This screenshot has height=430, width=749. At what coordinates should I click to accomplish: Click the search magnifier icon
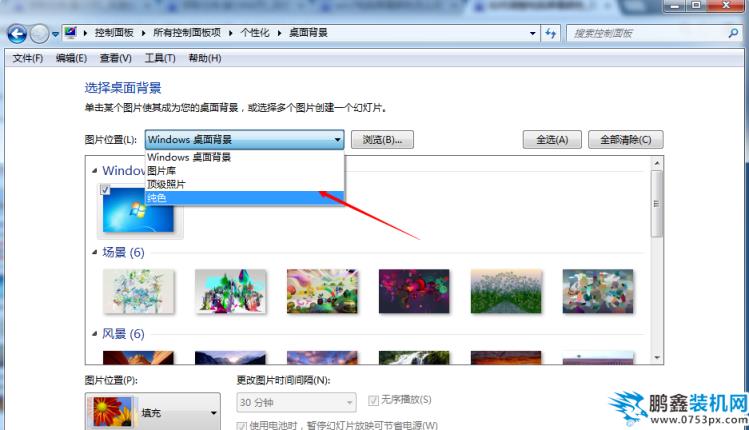click(733, 33)
